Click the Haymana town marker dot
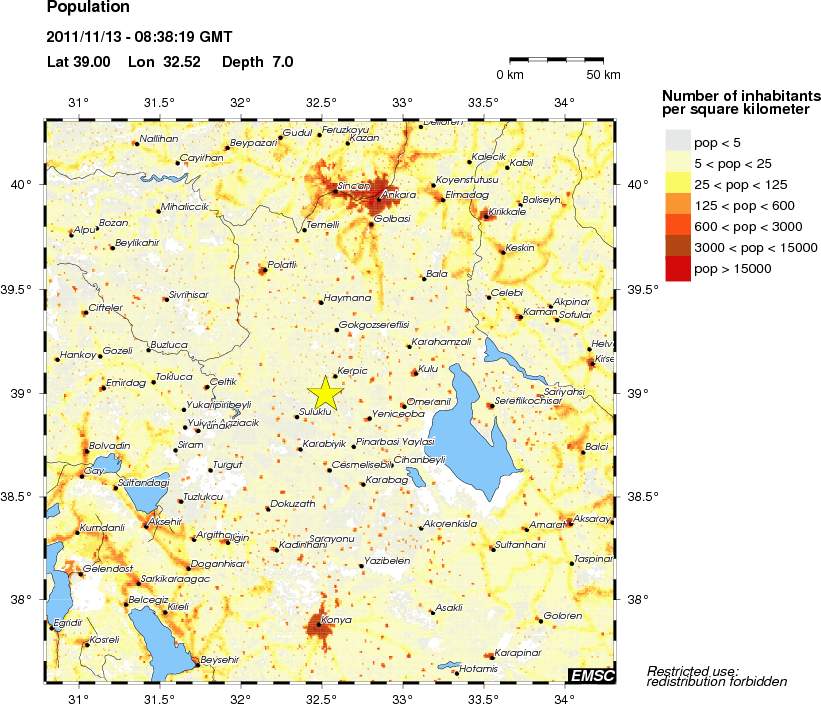The height and width of the screenshot is (704, 821). coord(321,301)
